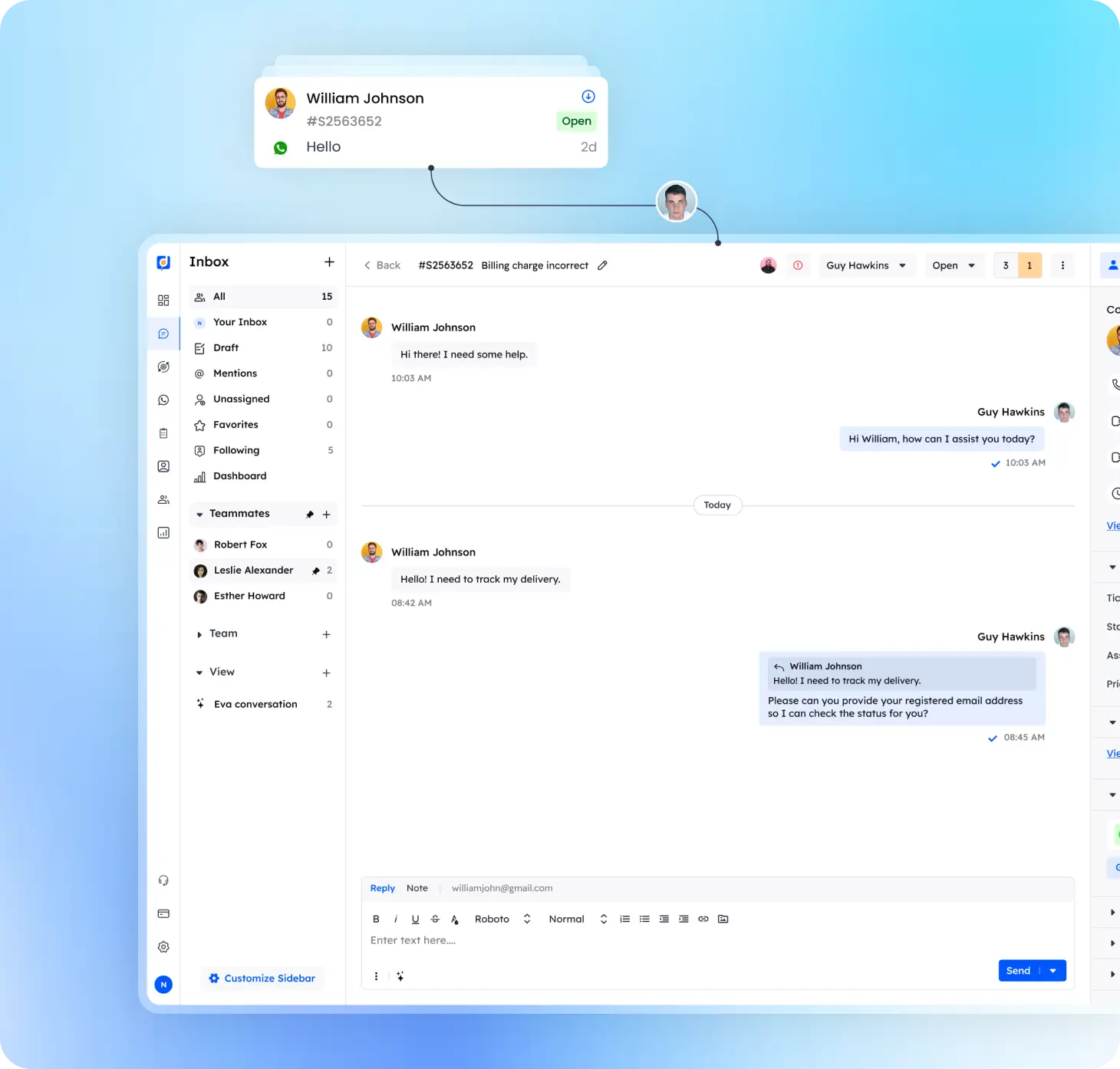1120x1069 pixels.
Task: Add a team with the plus icon
Action: (x=327, y=634)
